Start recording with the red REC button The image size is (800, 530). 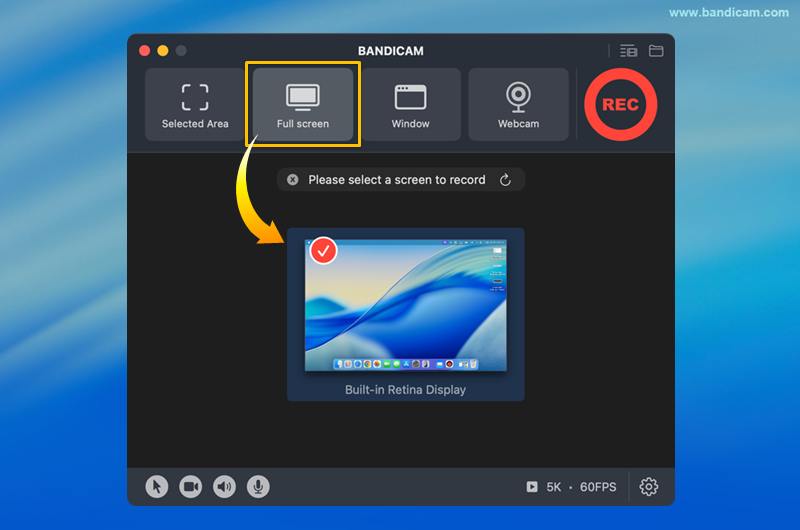click(620, 105)
